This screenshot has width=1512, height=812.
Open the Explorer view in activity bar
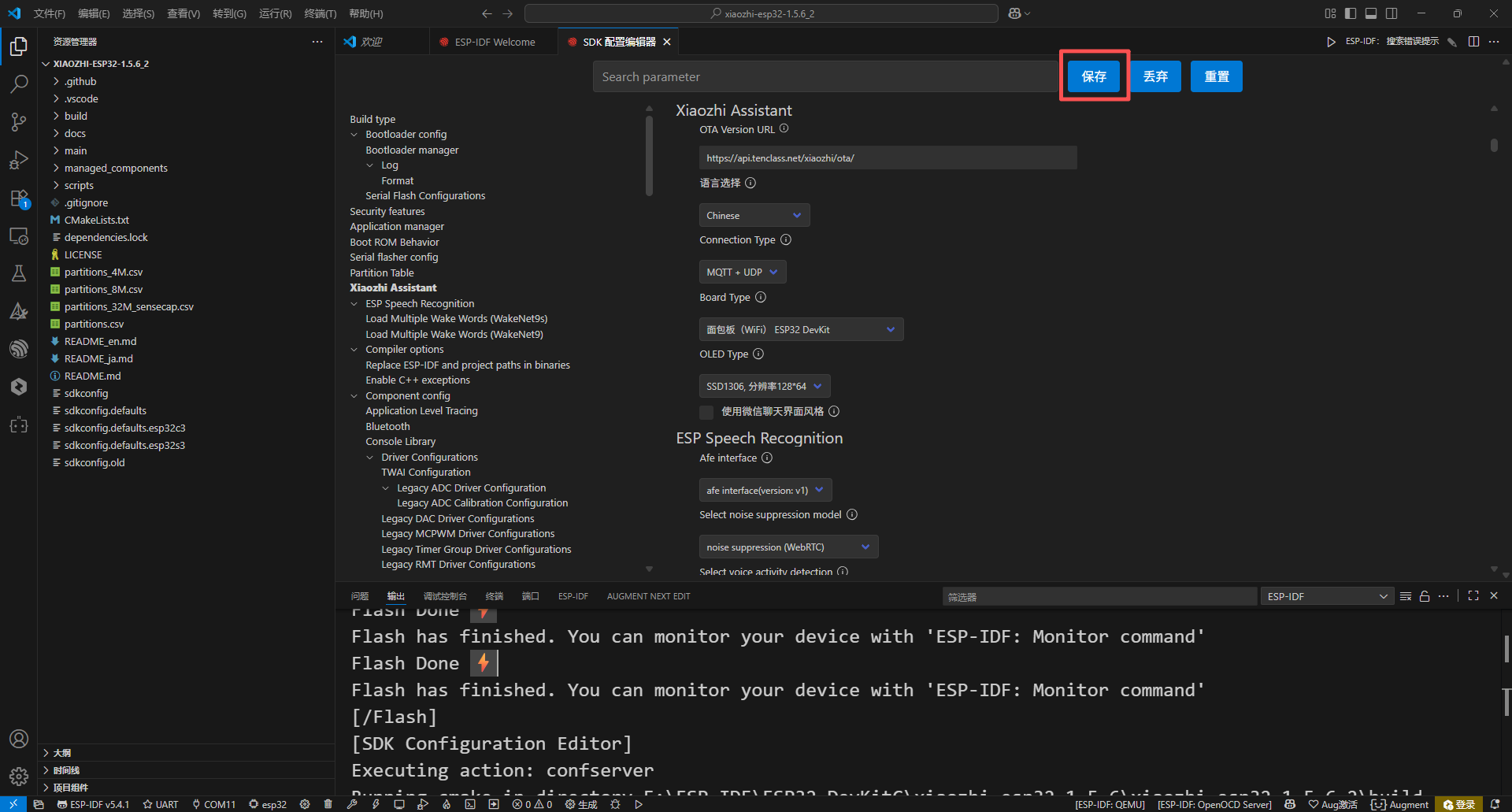point(19,46)
